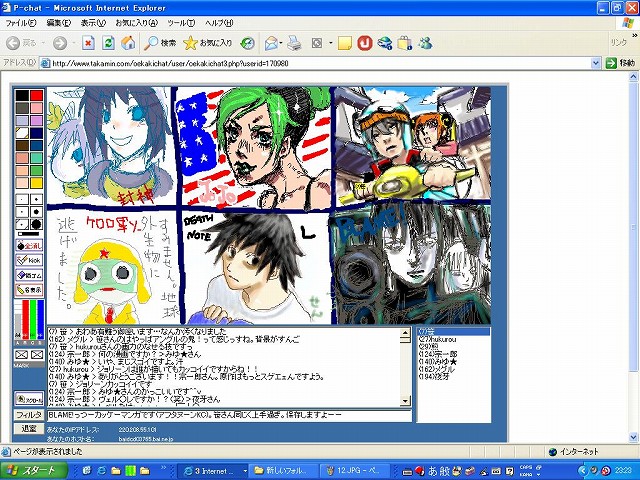This screenshot has height=480, width=640.
Task: Pick the violet purple color swatch
Action: 36,120
